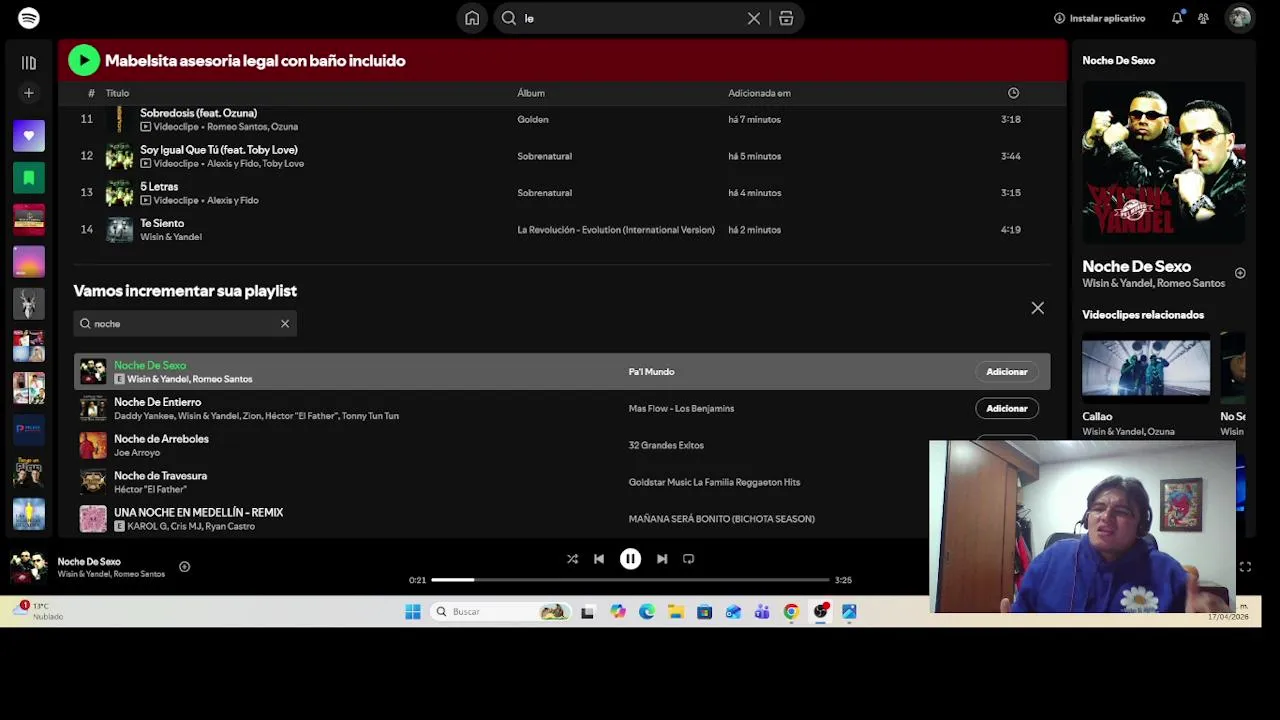Open File Explorer from taskbar
1280x720 pixels.
(676, 612)
